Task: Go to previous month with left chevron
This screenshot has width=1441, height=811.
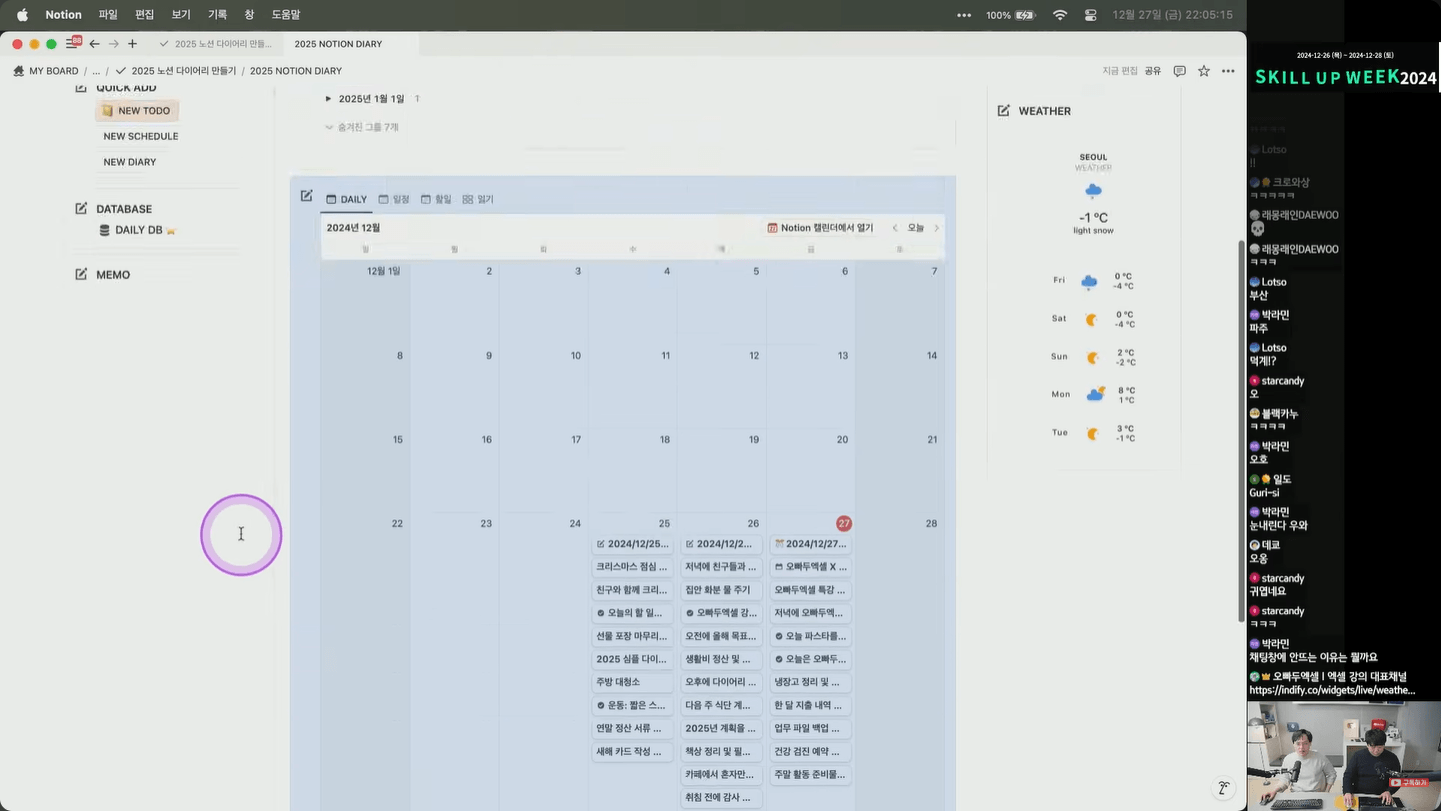Action: coord(895,228)
